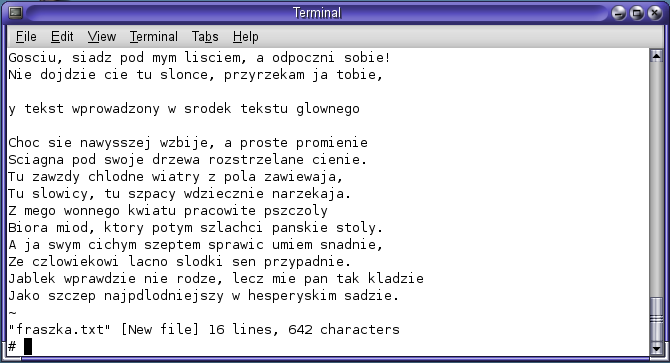Click the line "y tekst wprowadzony w srodek"
The width and height of the screenshot is (670, 363).
[x=184, y=109]
